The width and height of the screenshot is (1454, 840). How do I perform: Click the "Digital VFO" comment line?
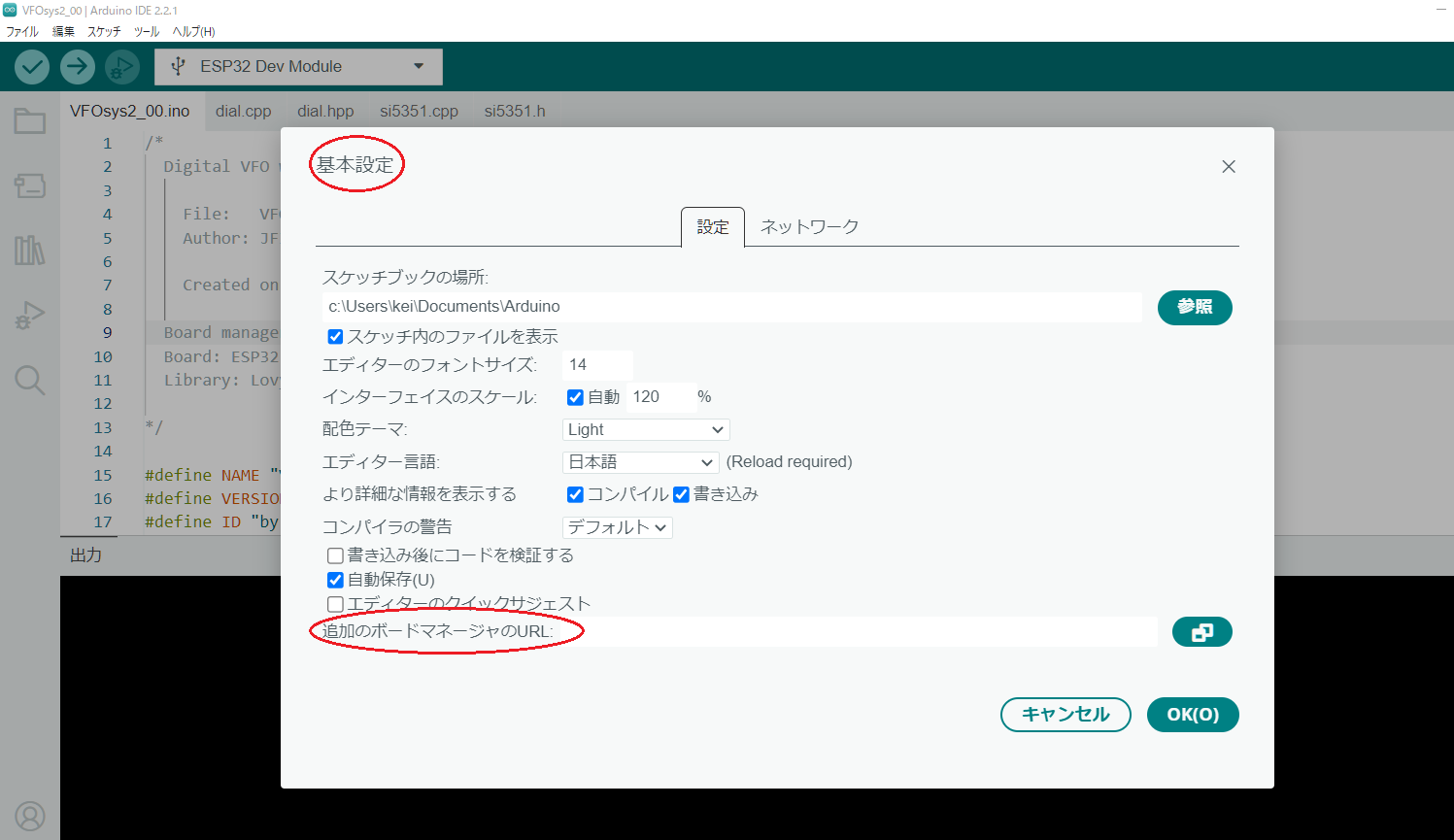click(x=221, y=167)
